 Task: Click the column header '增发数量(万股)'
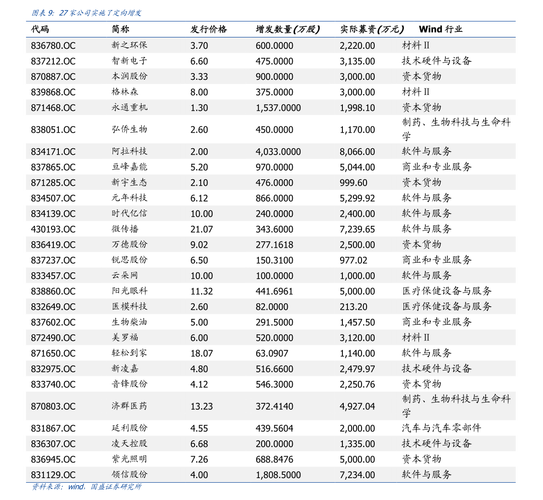click(x=288, y=29)
